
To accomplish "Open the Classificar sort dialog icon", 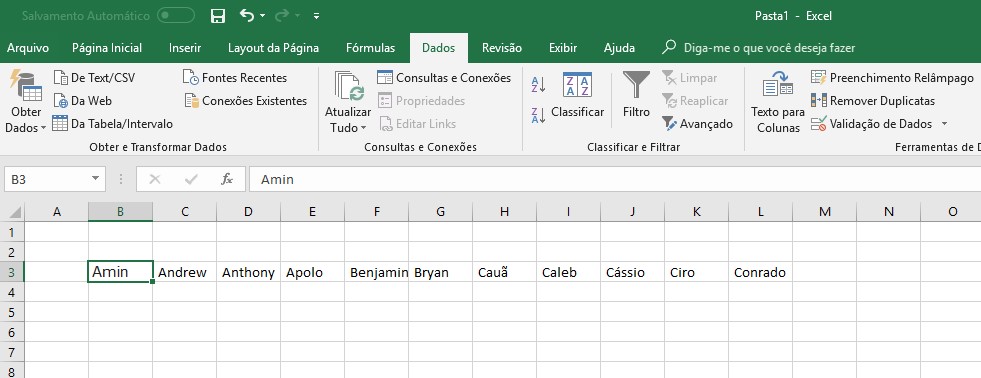I will click(577, 84).
